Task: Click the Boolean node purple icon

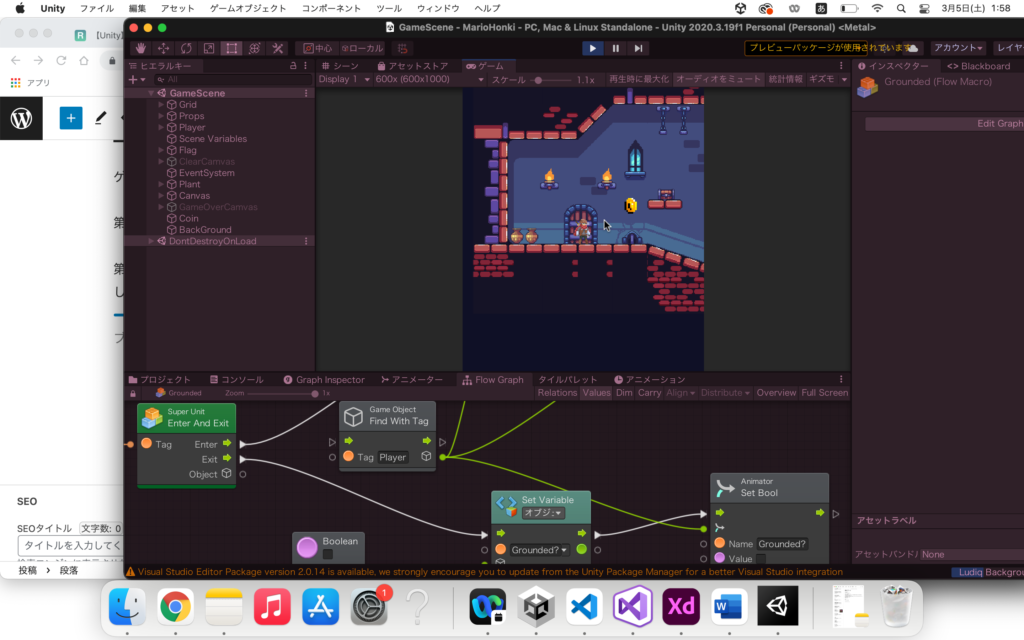Action: [x=307, y=547]
